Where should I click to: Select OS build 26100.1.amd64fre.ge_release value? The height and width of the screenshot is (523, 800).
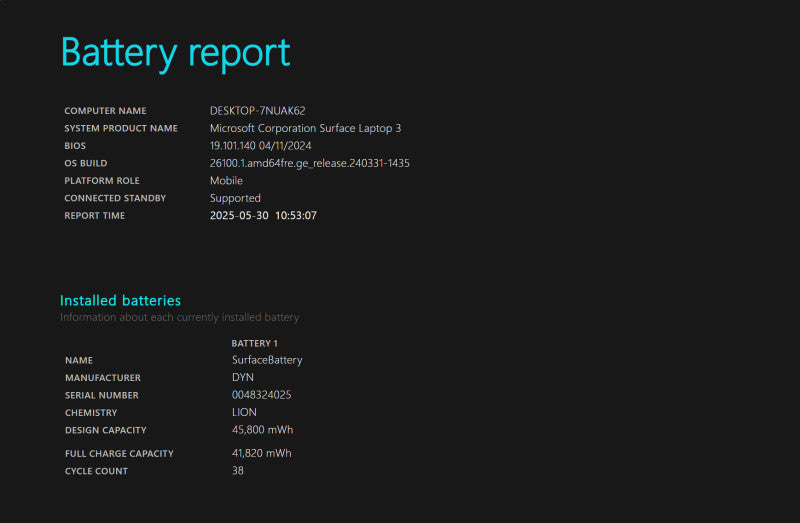pos(310,163)
